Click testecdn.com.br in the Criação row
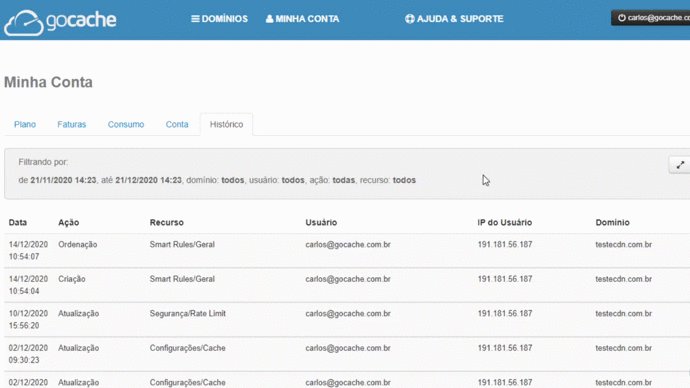 [624, 279]
